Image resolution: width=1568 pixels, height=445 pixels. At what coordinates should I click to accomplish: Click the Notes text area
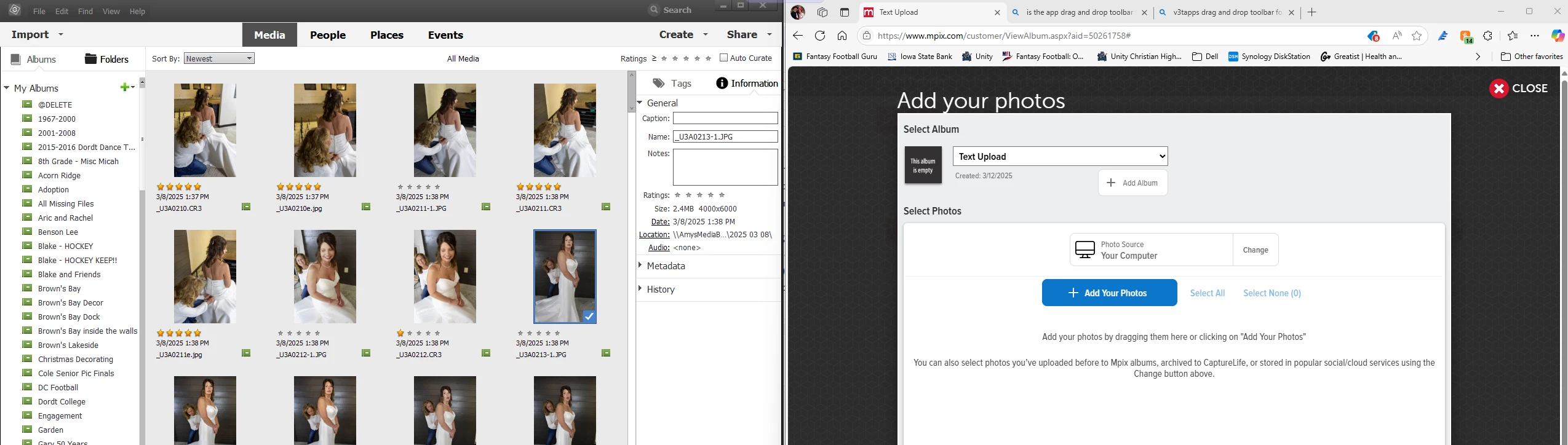tap(725, 167)
